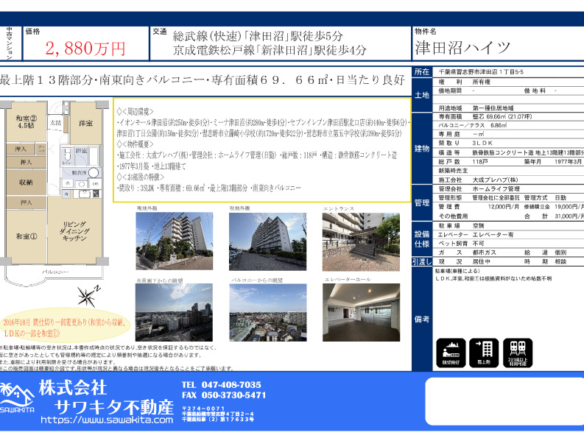This screenshot has width=584, height=438.
Task: Click the バルコニー/テラス area row
Action: click(x=509, y=126)
